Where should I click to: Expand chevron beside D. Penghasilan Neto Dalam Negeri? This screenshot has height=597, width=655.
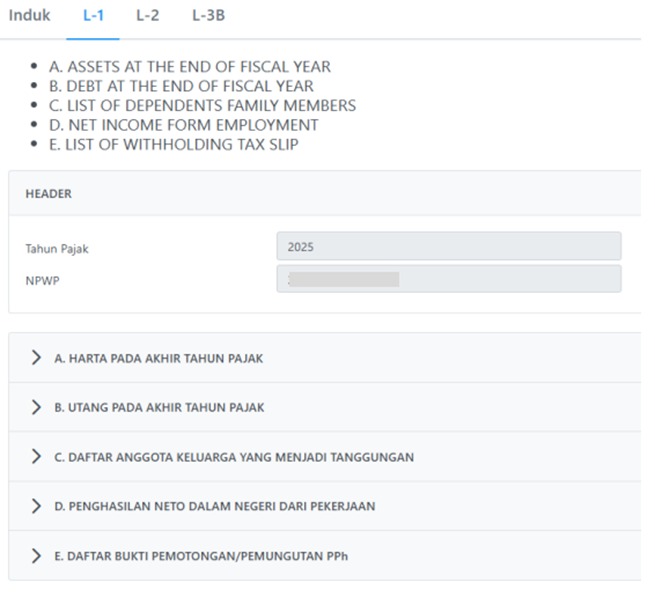37,506
